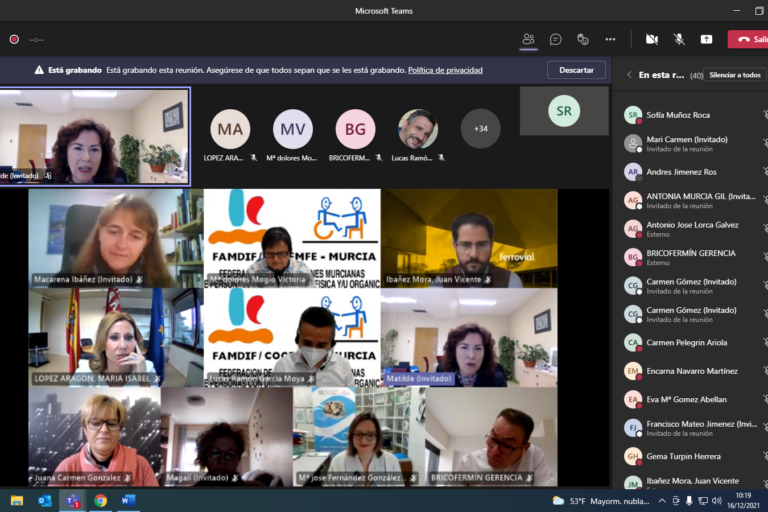768x512 pixels.
Task: Open Outlook from the taskbar
Action: pos(45,500)
